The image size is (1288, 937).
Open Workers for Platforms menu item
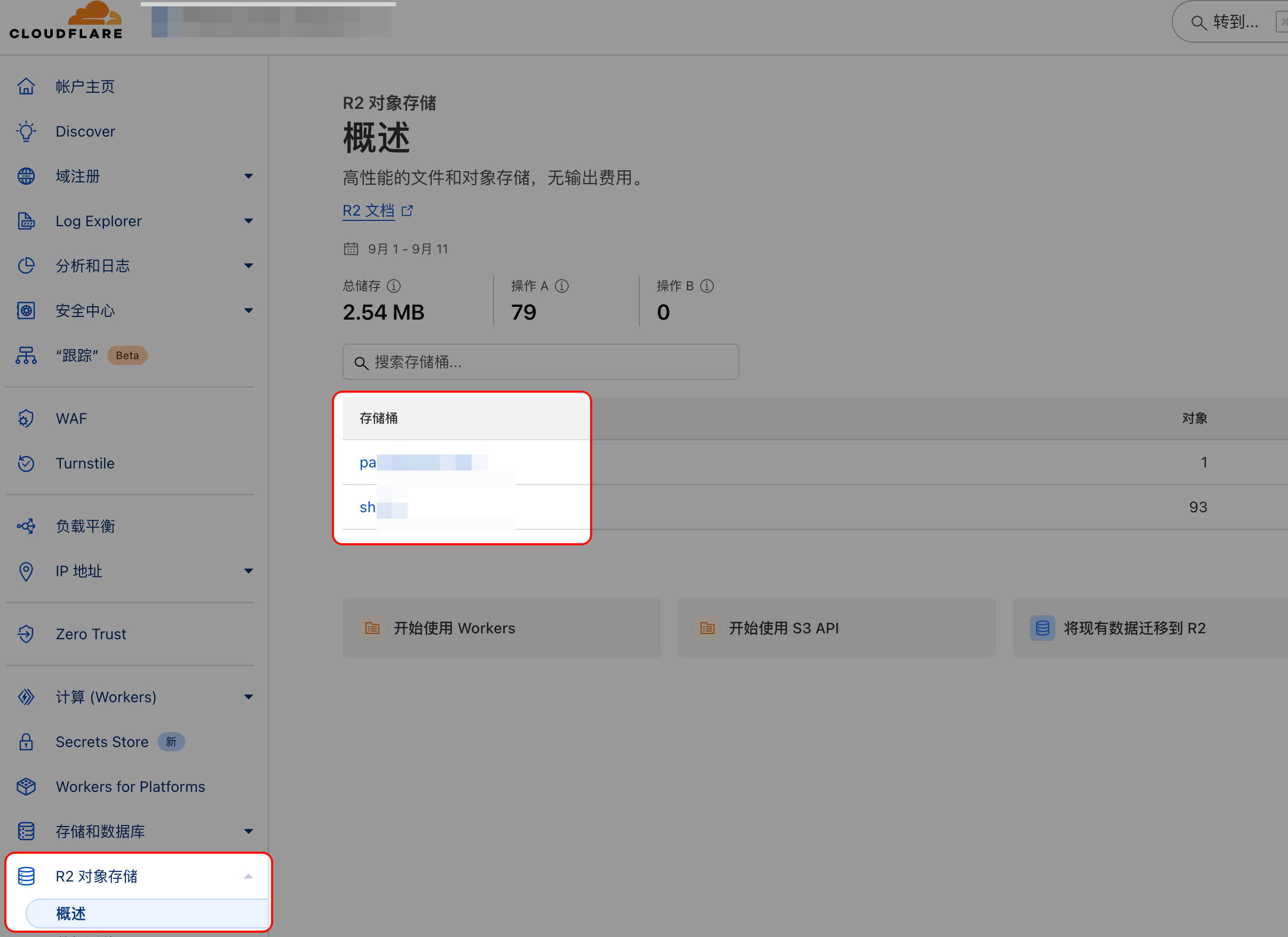(x=130, y=787)
